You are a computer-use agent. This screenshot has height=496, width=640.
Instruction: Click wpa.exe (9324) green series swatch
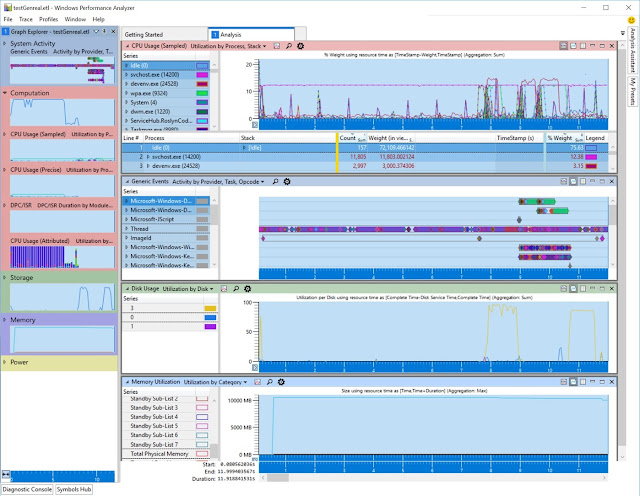click(202, 93)
